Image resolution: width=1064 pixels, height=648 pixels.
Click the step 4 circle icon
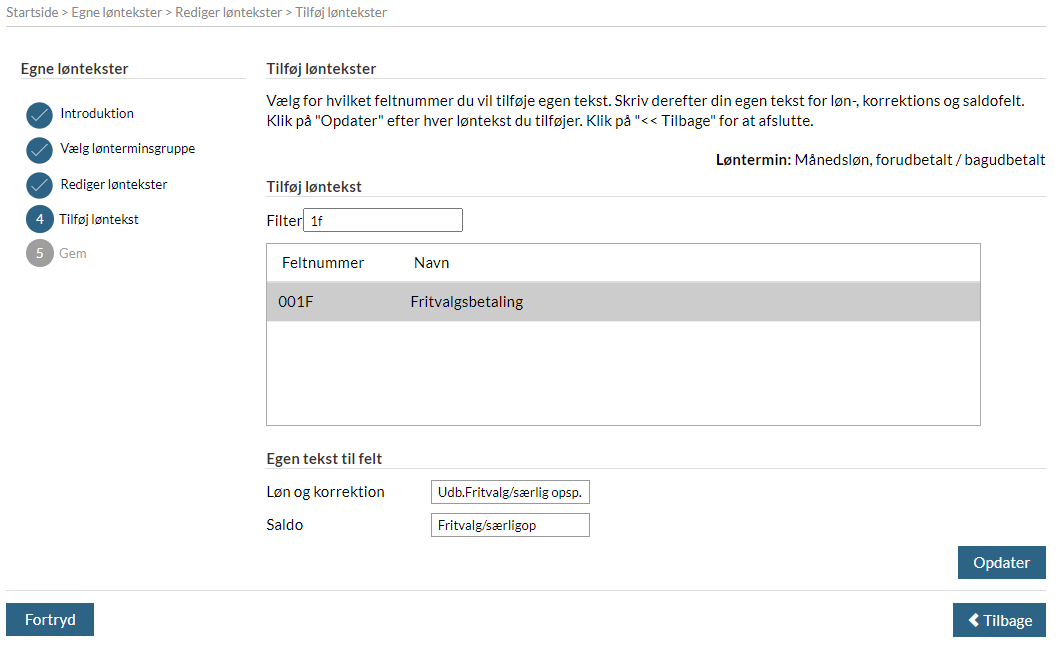(x=39, y=219)
